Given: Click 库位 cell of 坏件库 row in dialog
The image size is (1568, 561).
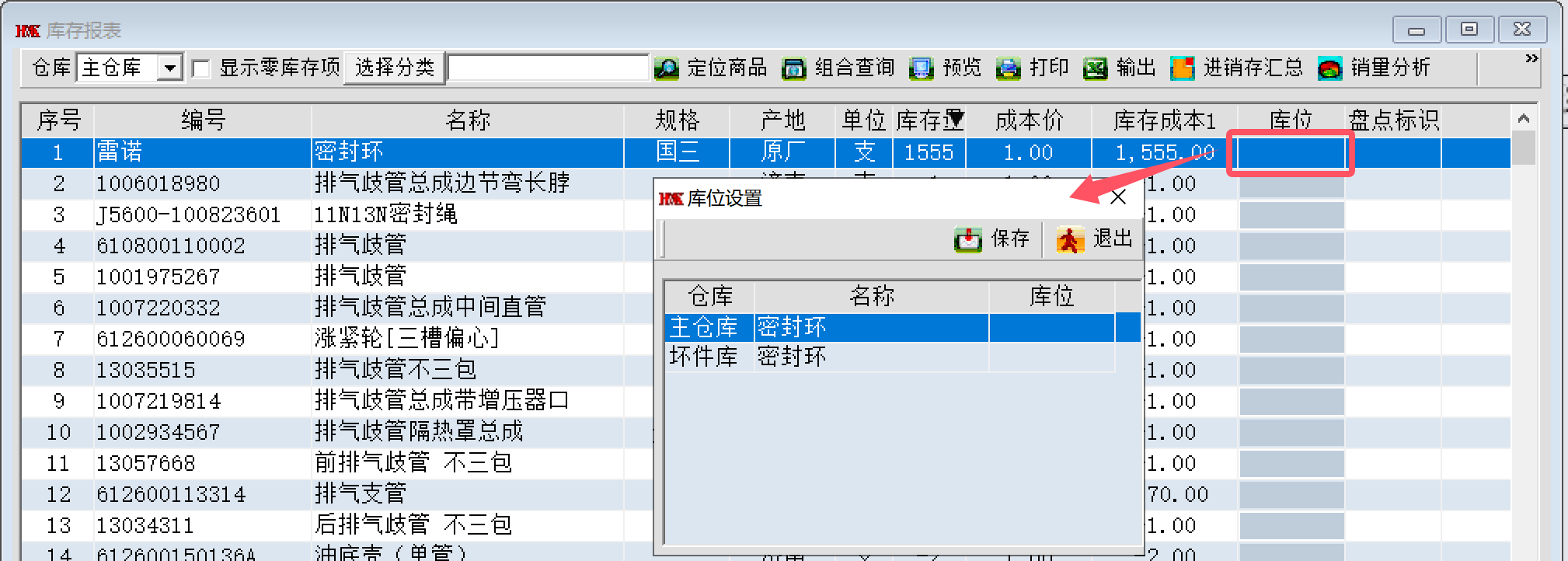Looking at the screenshot, I should click(1052, 357).
